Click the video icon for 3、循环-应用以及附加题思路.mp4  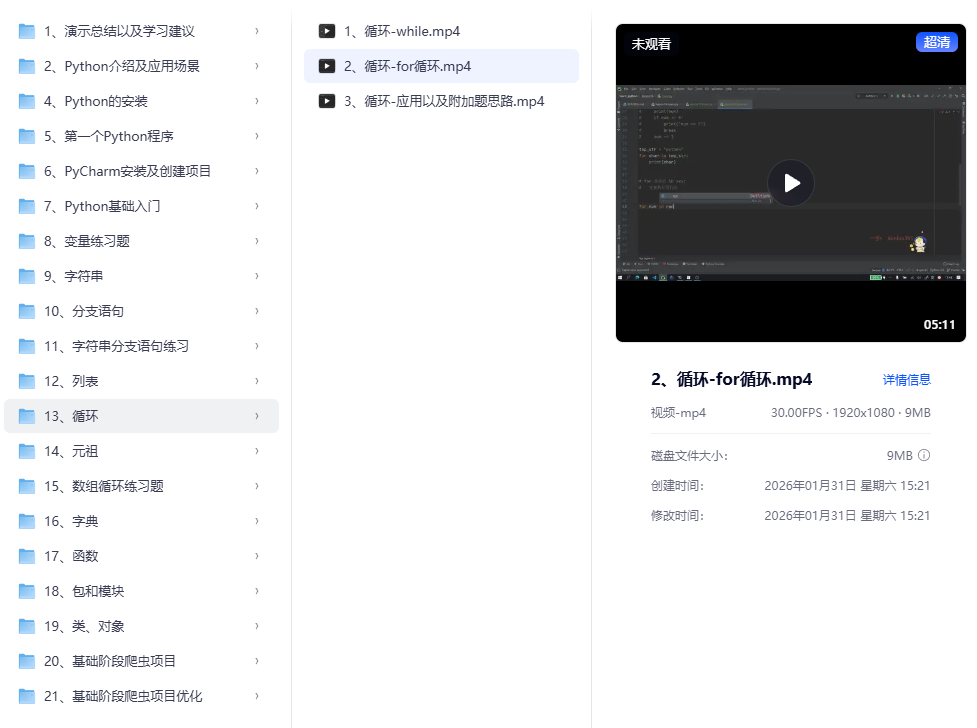pos(327,101)
